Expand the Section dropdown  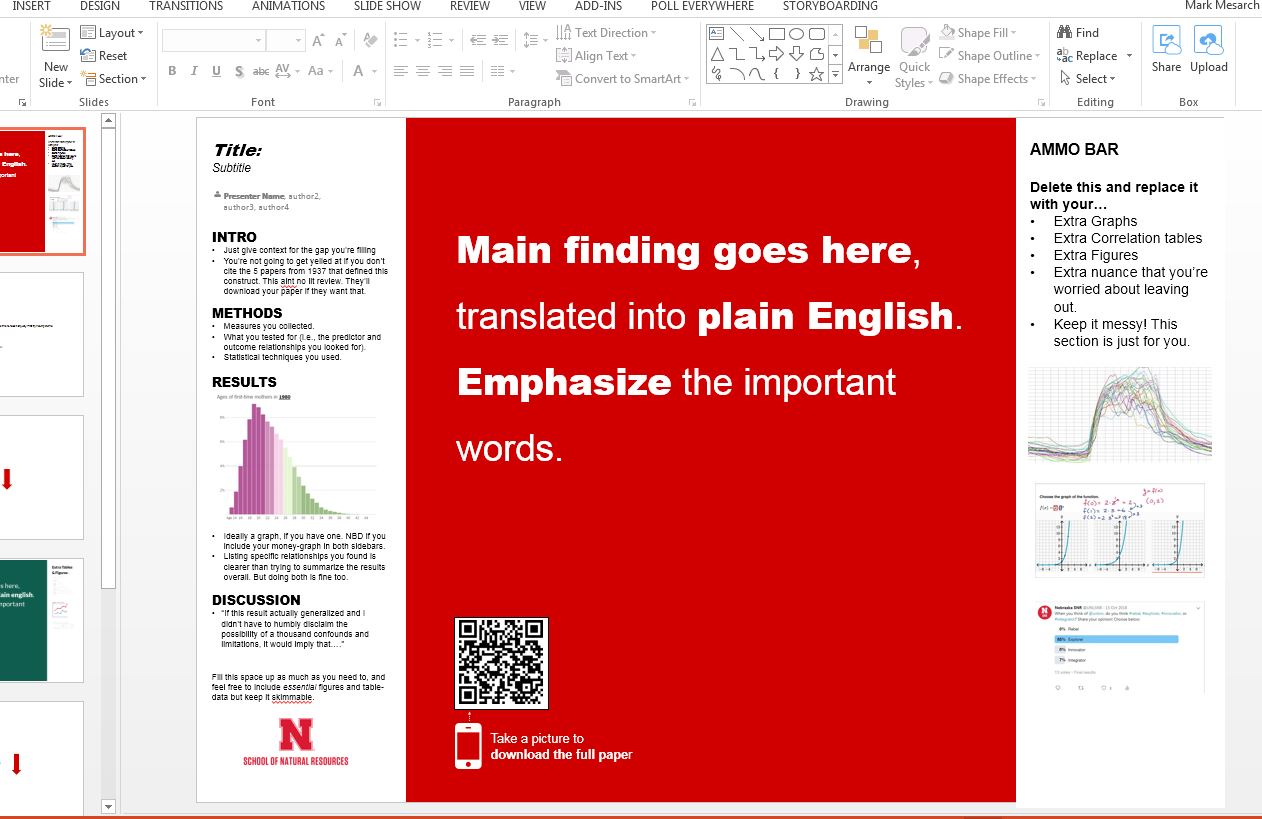click(x=113, y=79)
